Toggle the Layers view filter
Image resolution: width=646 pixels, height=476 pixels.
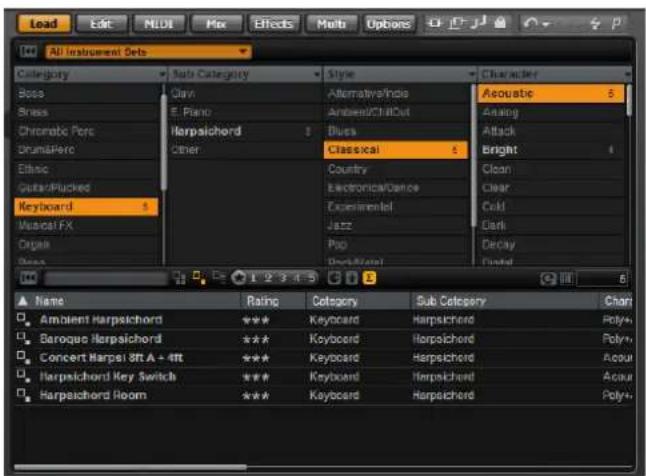219,277
